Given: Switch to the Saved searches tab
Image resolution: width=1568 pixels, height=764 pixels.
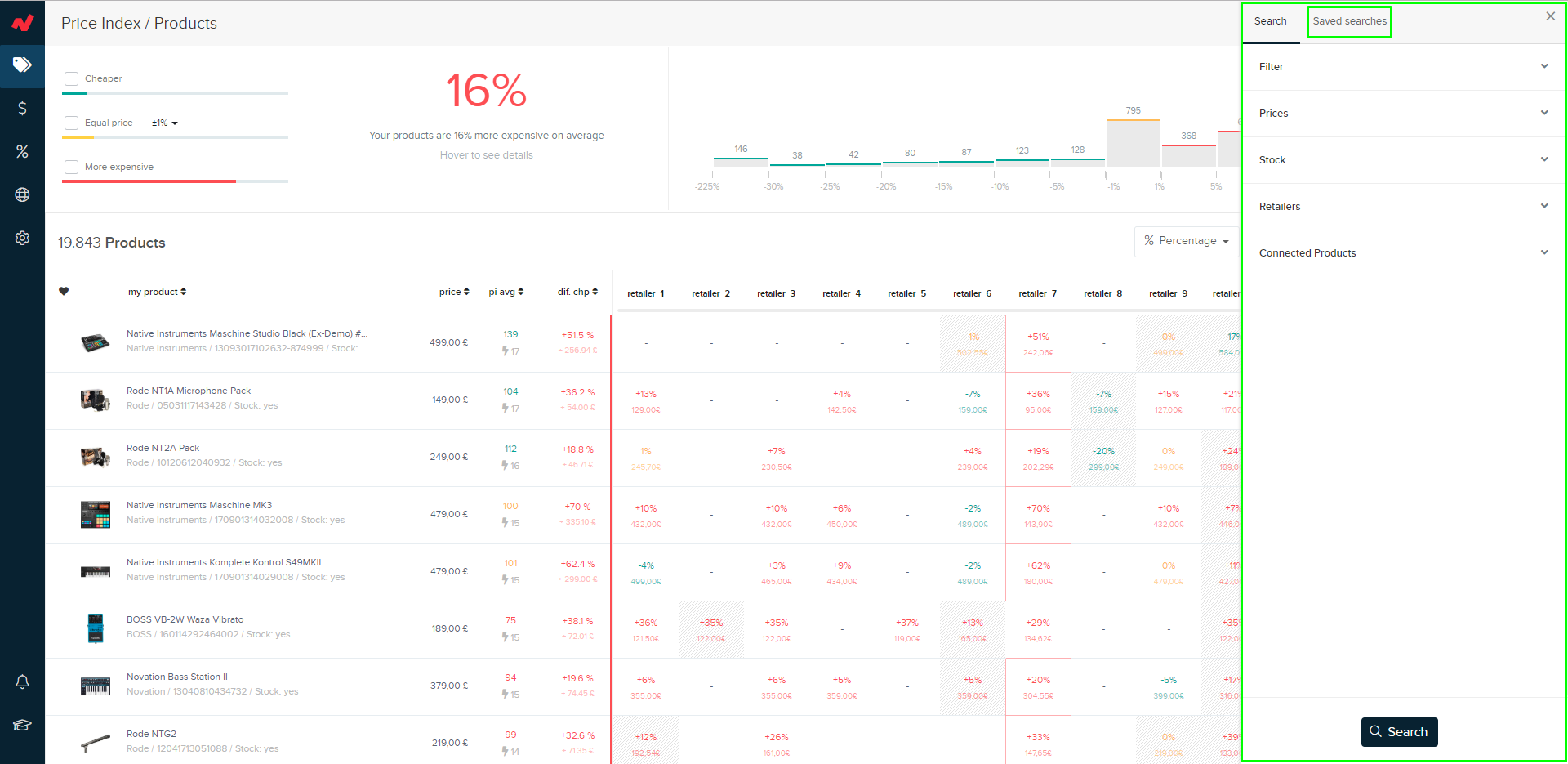Looking at the screenshot, I should pos(1349,21).
